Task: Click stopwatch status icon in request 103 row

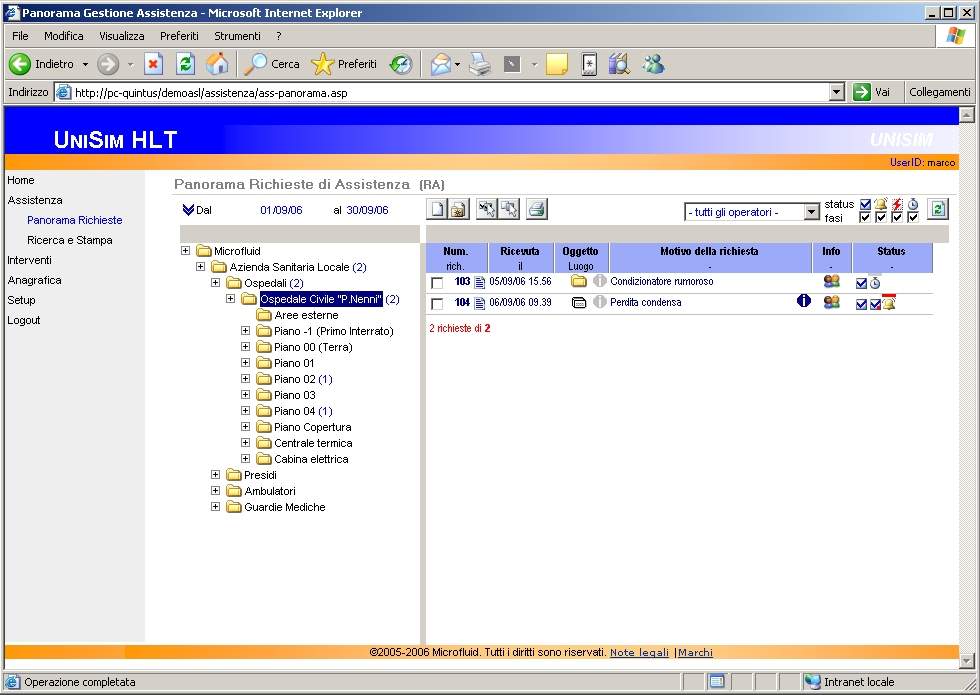Action: click(875, 282)
